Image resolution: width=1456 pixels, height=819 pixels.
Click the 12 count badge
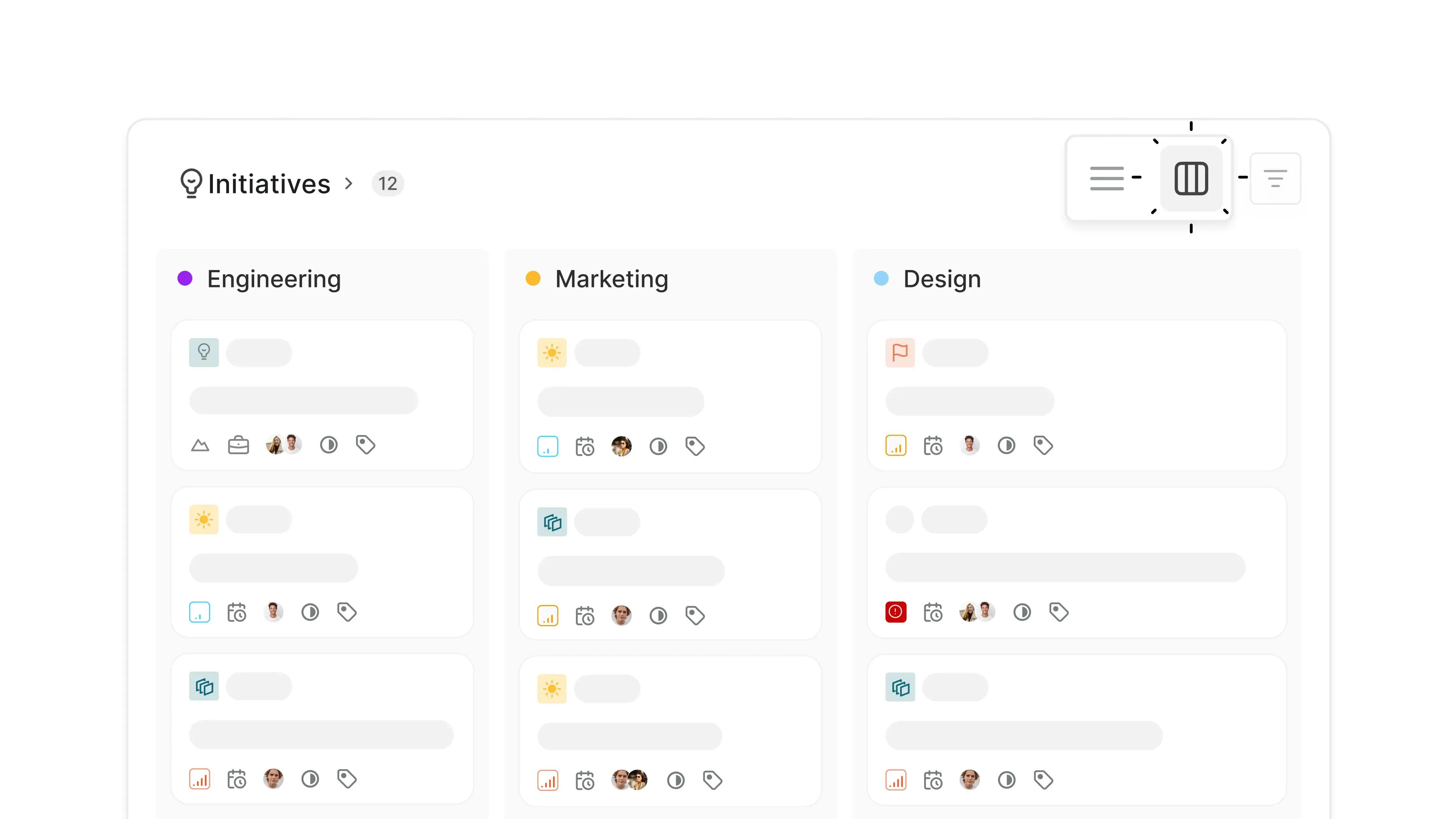point(387,183)
